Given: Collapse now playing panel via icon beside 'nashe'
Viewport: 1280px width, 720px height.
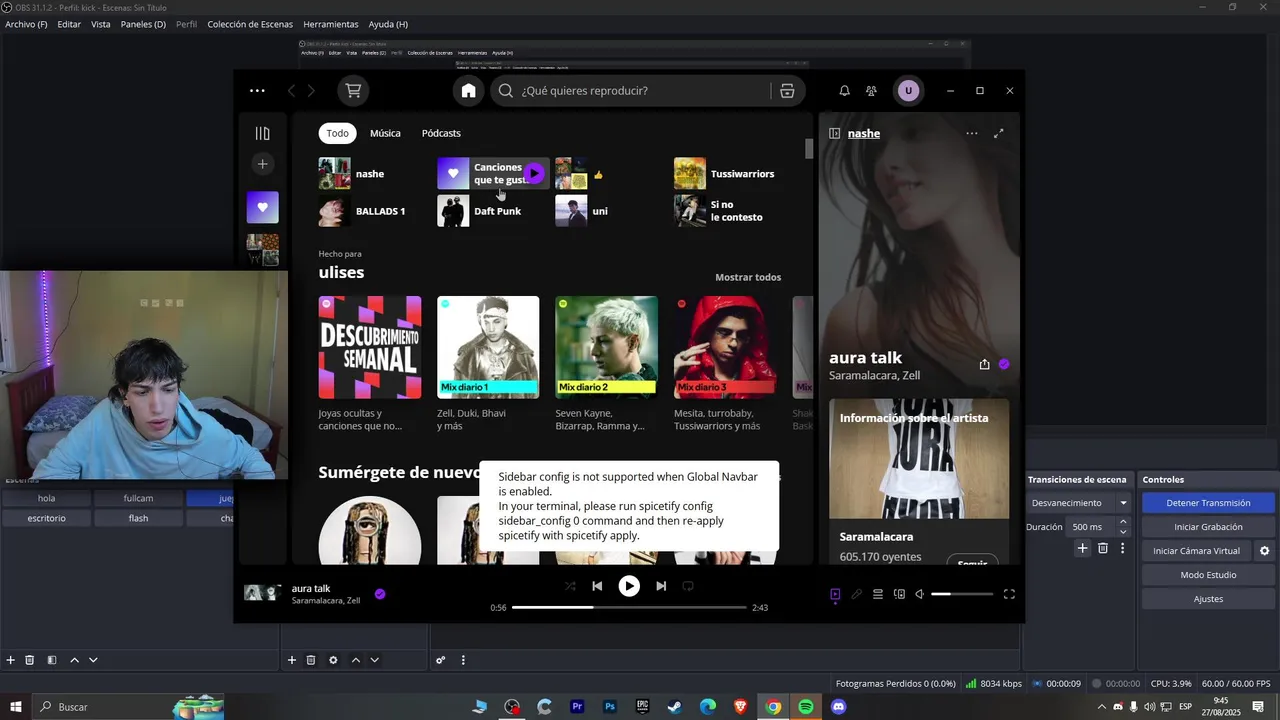Looking at the screenshot, I should pos(834,133).
